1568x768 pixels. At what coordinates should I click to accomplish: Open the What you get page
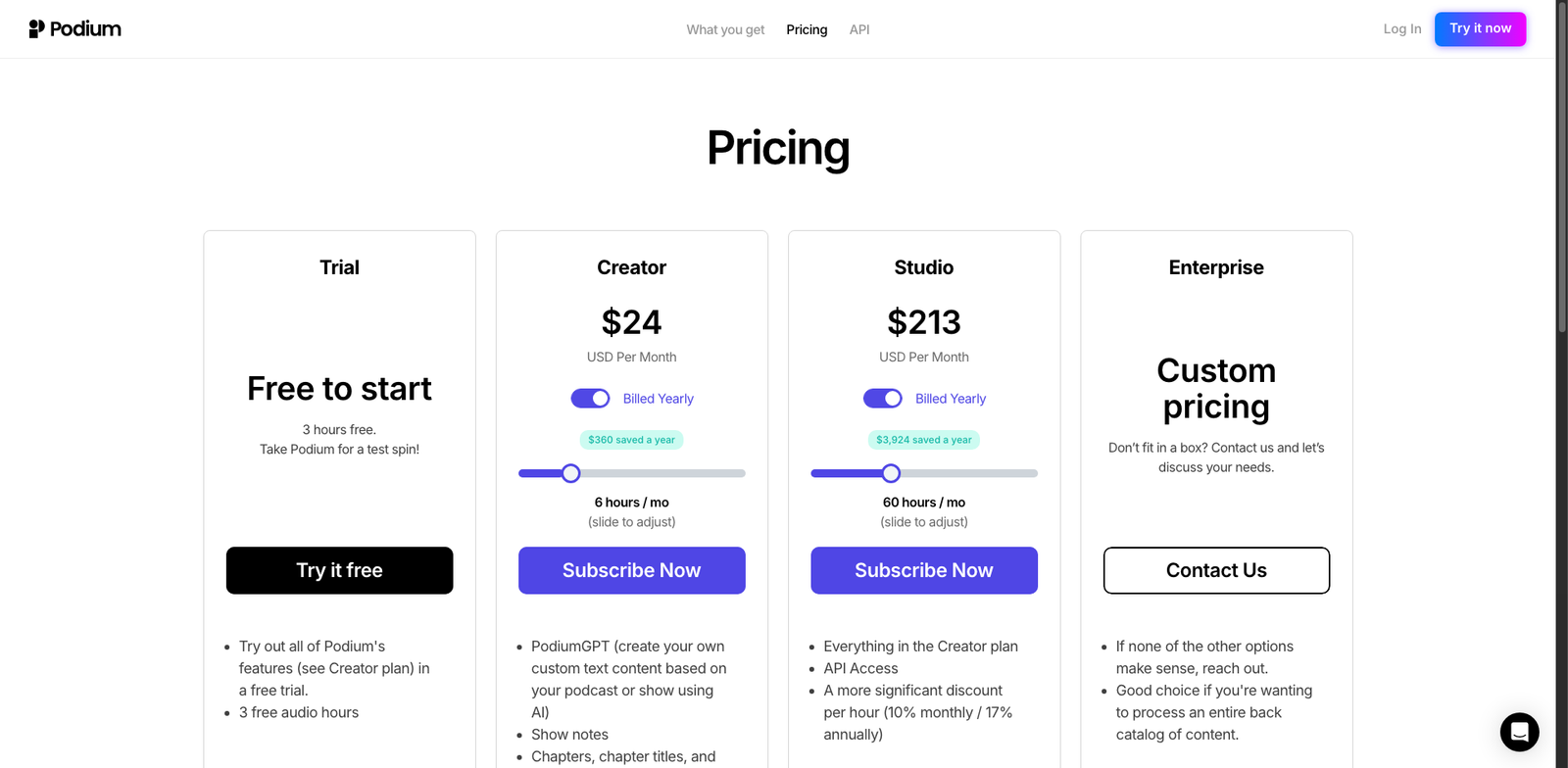coord(725,29)
